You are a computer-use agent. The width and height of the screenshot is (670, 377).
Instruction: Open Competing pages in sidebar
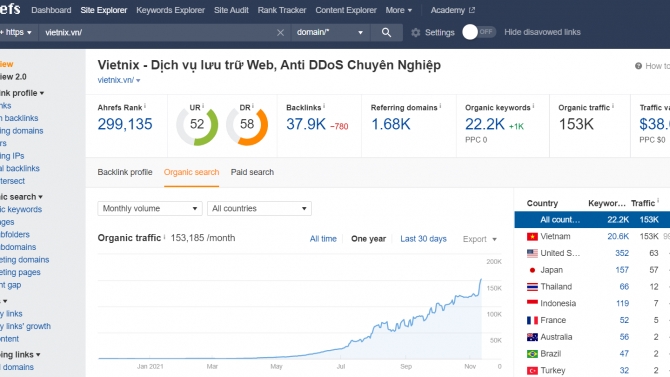coord(20,272)
